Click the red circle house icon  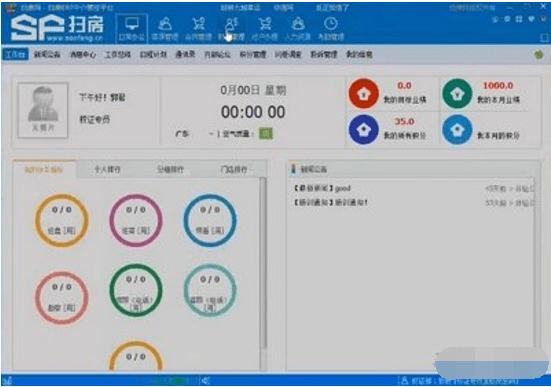click(364, 93)
